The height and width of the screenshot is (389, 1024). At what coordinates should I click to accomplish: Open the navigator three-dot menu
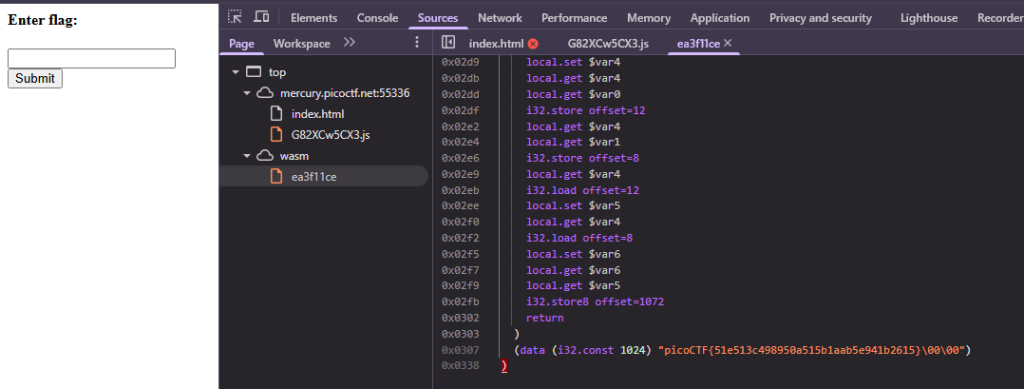[x=417, y=43]
